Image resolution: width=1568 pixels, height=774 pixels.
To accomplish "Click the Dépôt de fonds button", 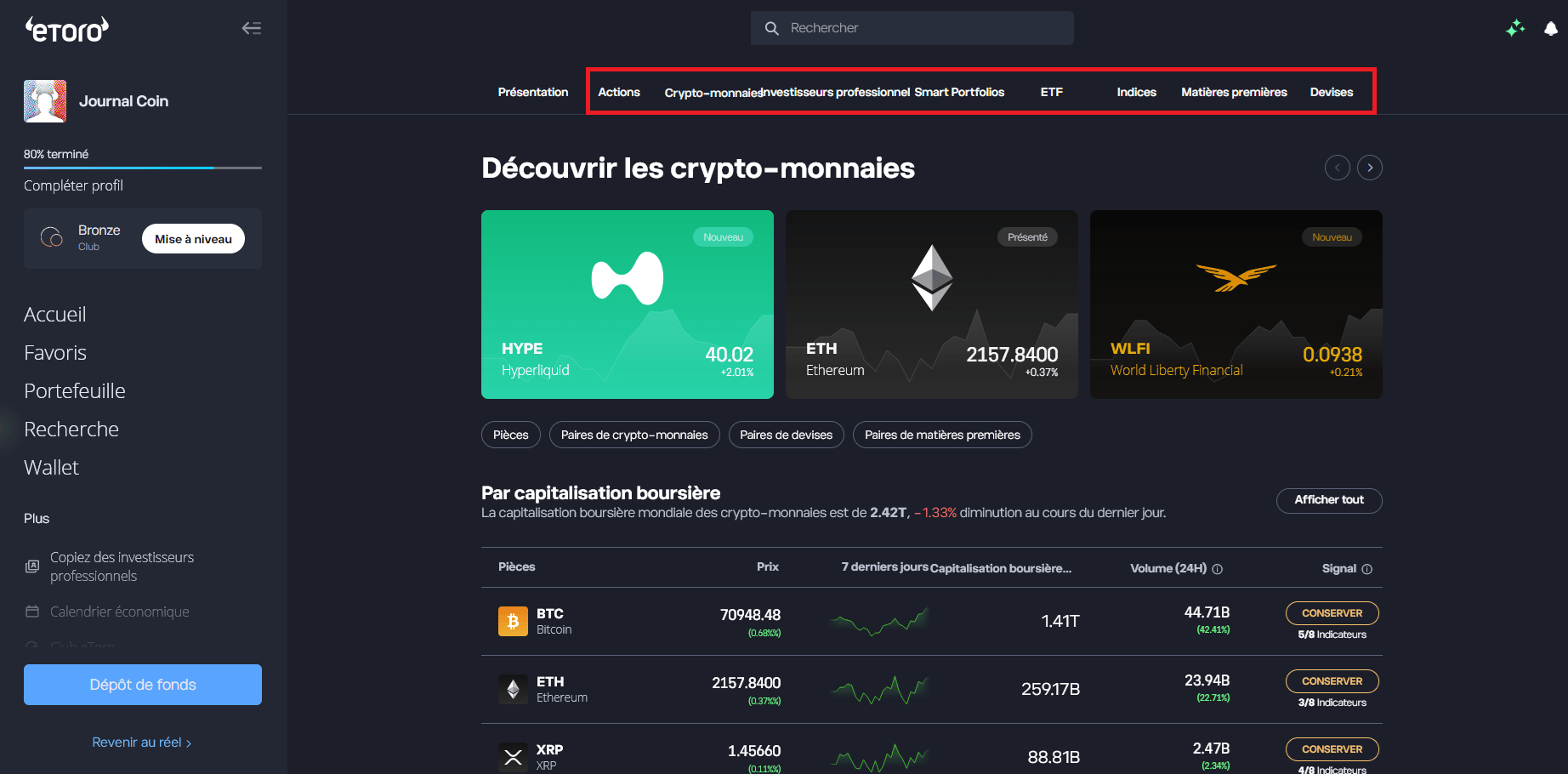I will point(142,684).
